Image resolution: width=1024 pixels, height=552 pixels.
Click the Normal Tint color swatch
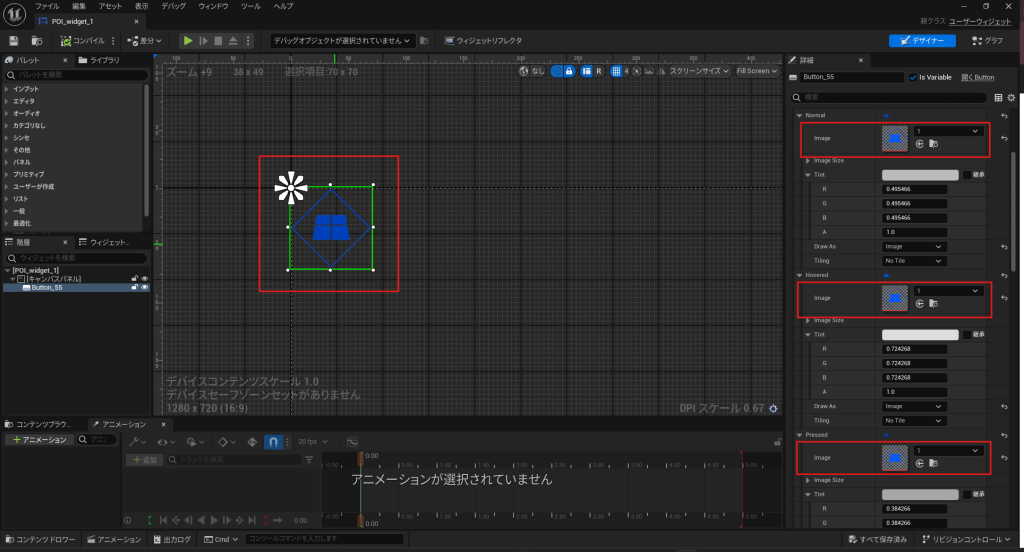click(x=920, y=175)
